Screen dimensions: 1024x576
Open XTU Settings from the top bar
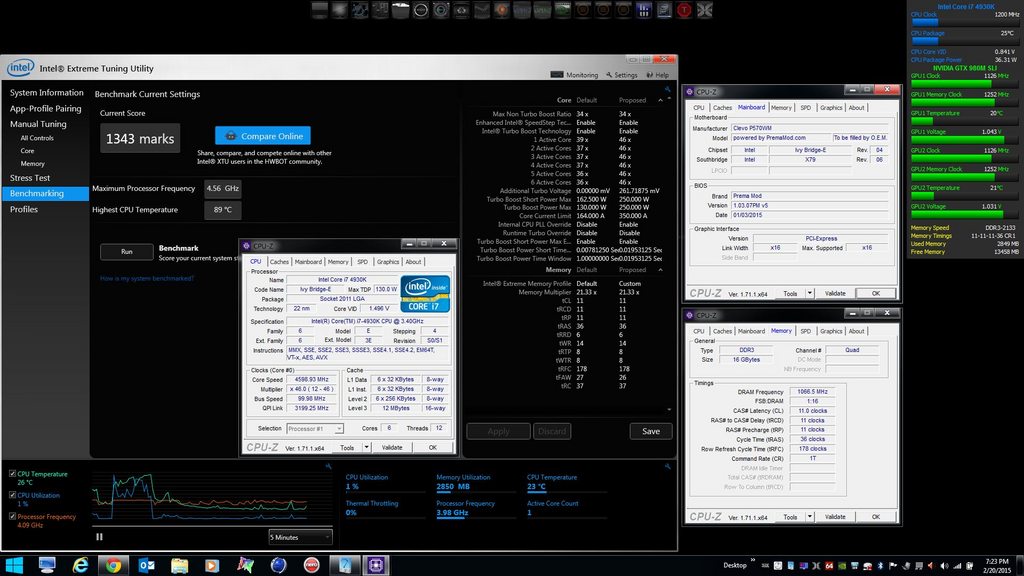621,75
